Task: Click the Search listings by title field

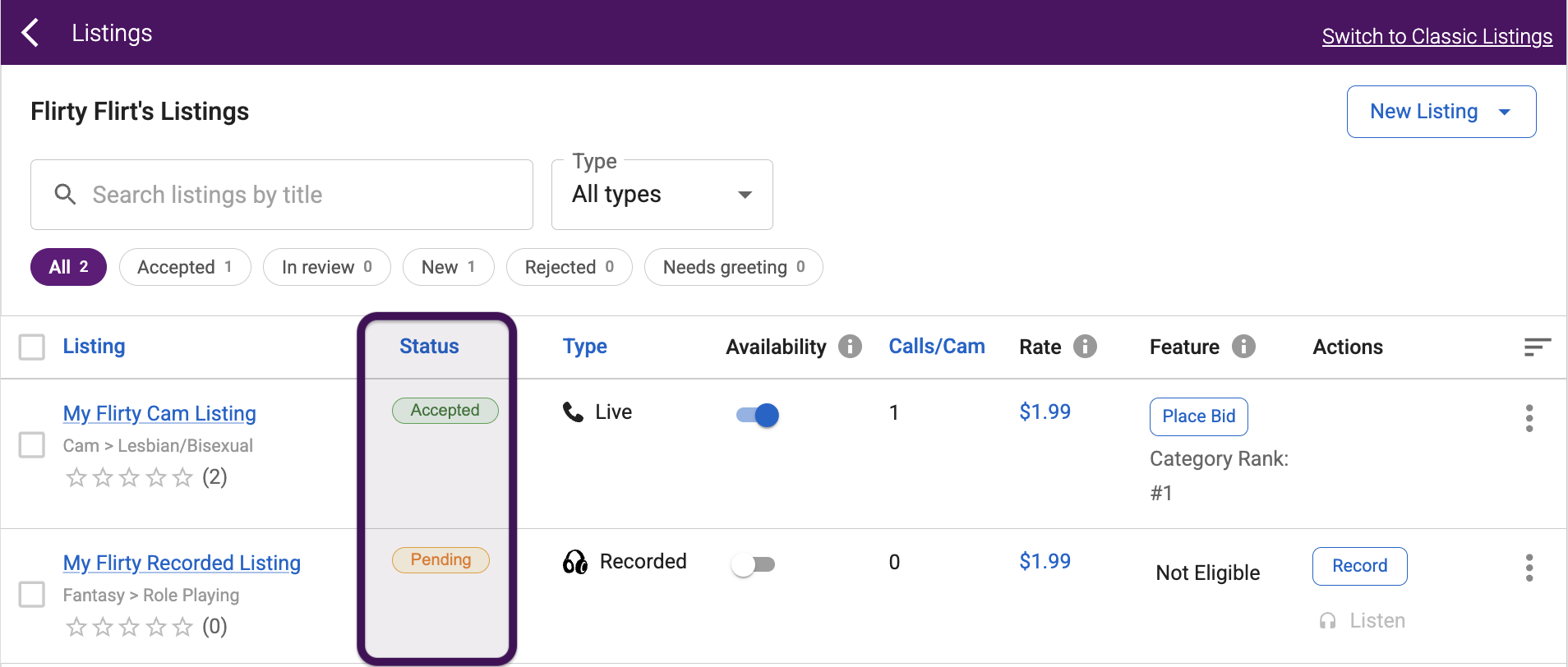Action: pyautogui.click(x=282, y=195)
